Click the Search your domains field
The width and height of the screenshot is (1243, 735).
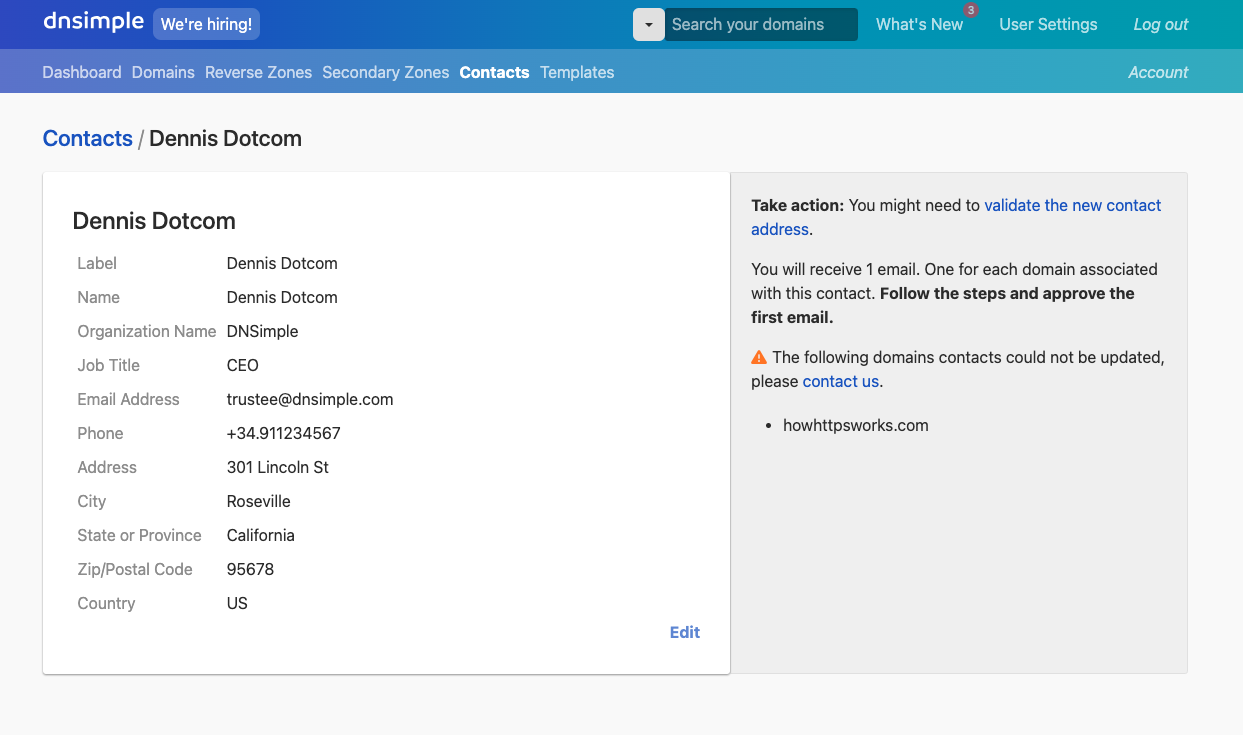pos(760,25)
